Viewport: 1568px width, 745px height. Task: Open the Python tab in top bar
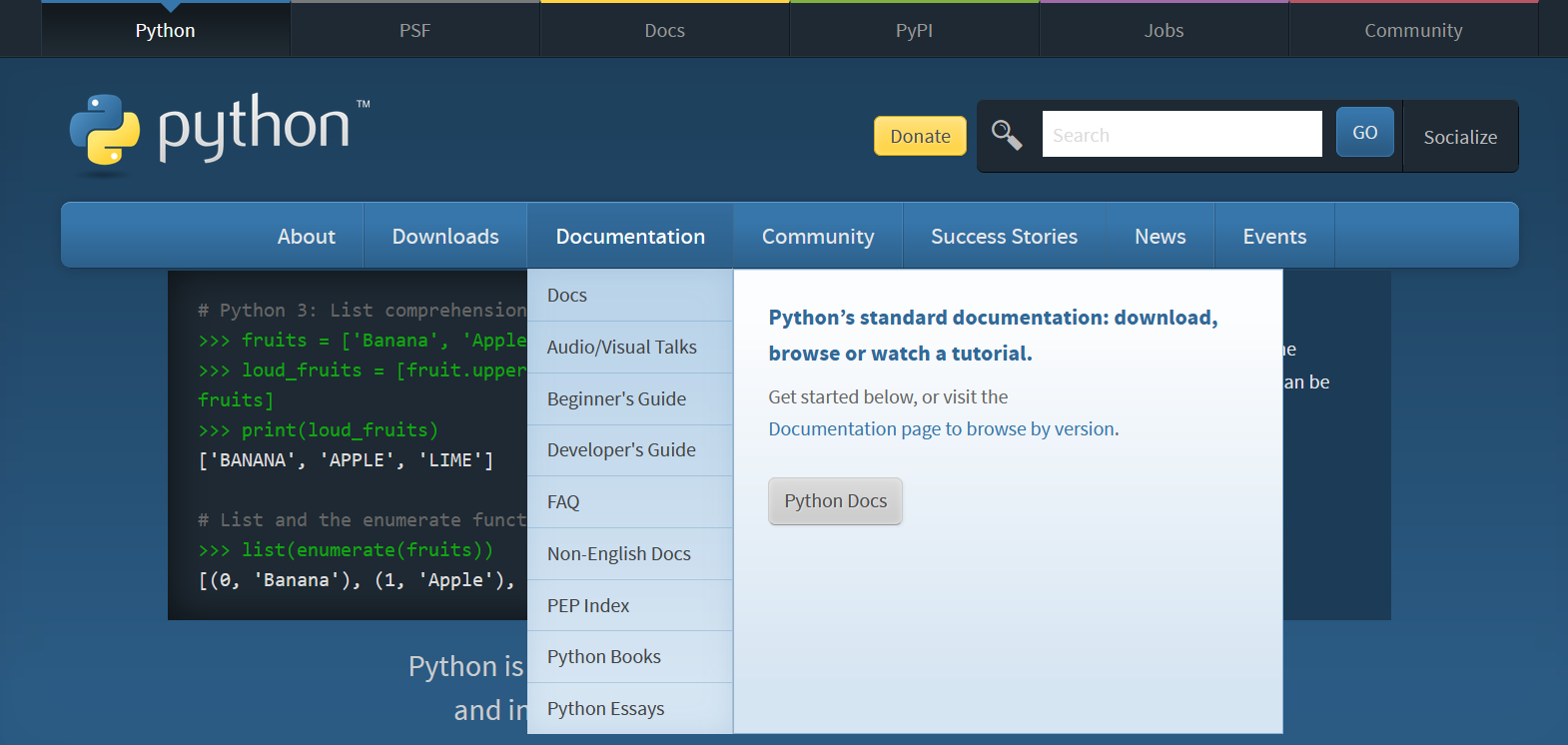166,30
